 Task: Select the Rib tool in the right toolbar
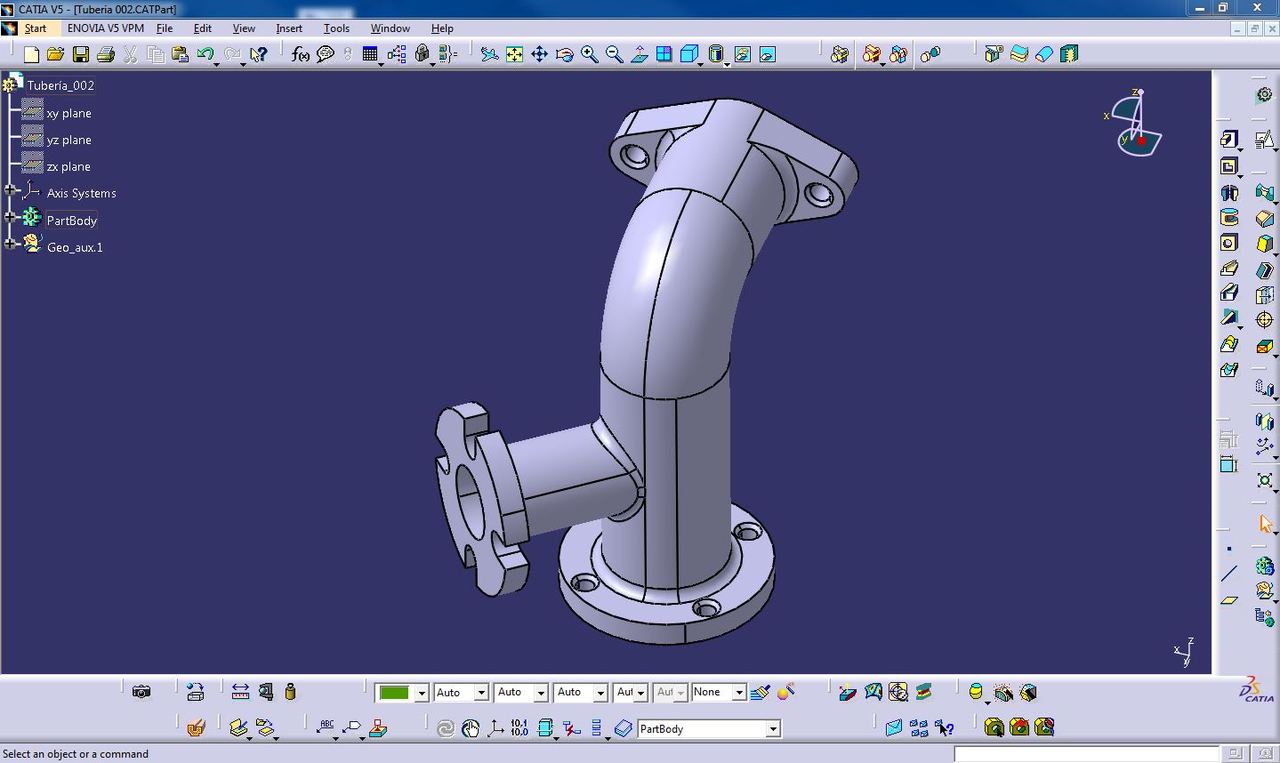(x=1229, y=268)
